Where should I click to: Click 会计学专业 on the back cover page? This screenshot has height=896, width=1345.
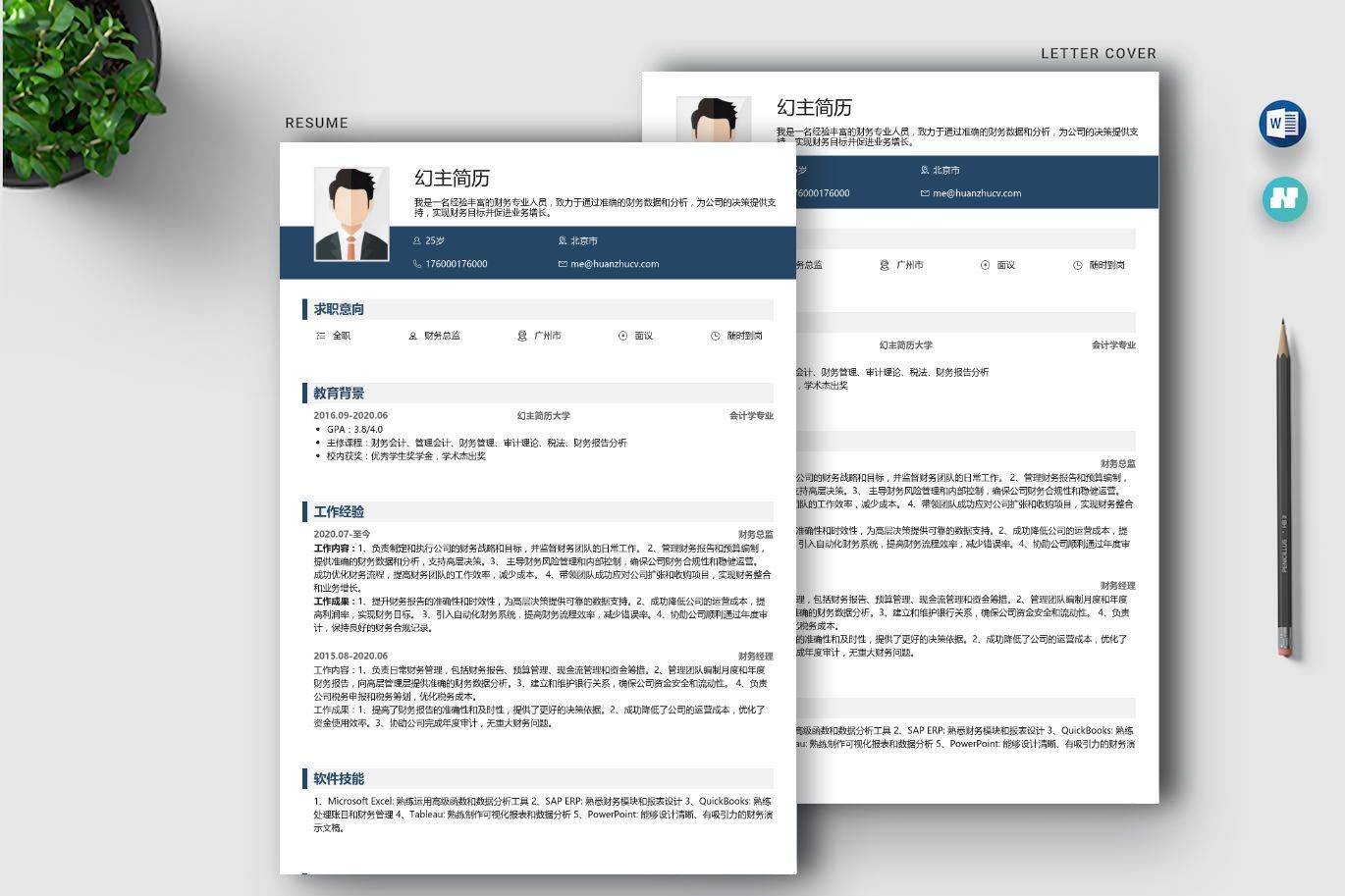pos(1113,345)
